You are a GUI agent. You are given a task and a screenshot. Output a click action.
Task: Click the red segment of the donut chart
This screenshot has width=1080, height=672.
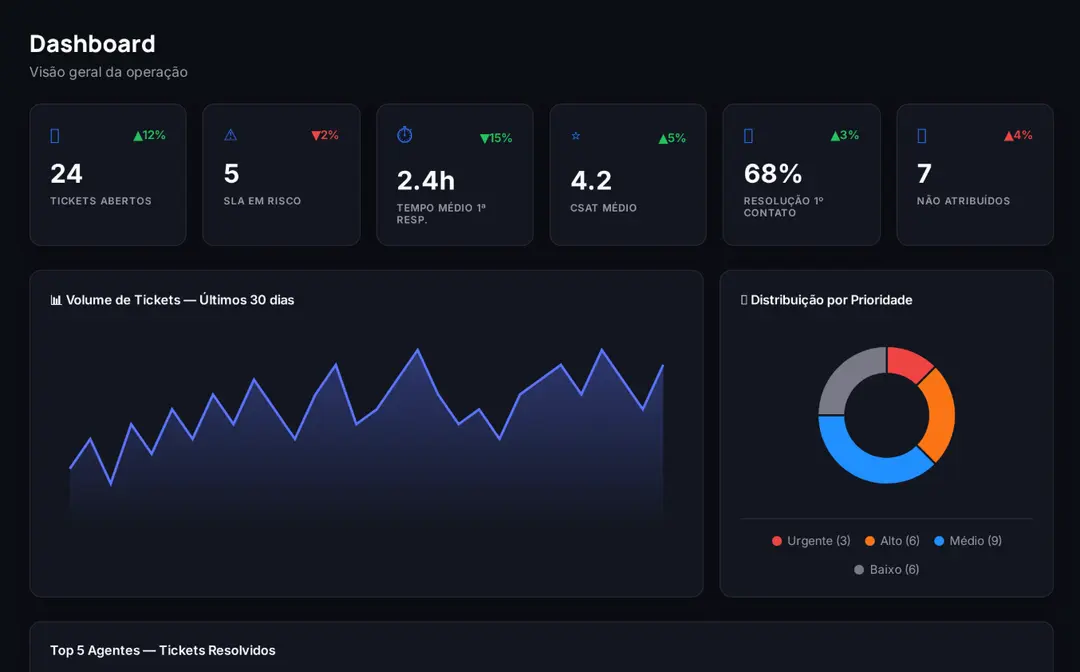click(x=908, y=364)
